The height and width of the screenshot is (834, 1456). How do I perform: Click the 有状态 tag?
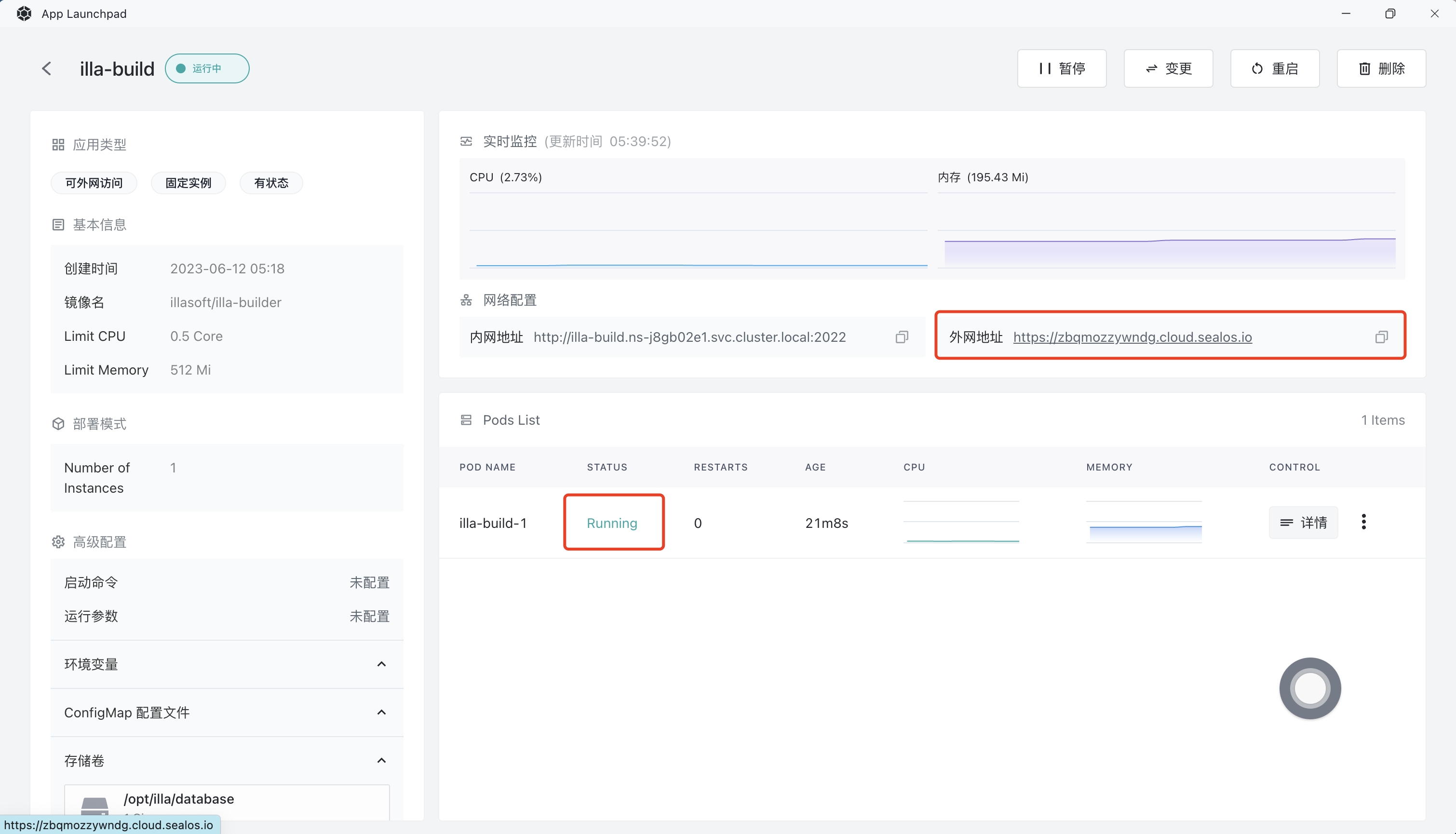tap(271, 183)
